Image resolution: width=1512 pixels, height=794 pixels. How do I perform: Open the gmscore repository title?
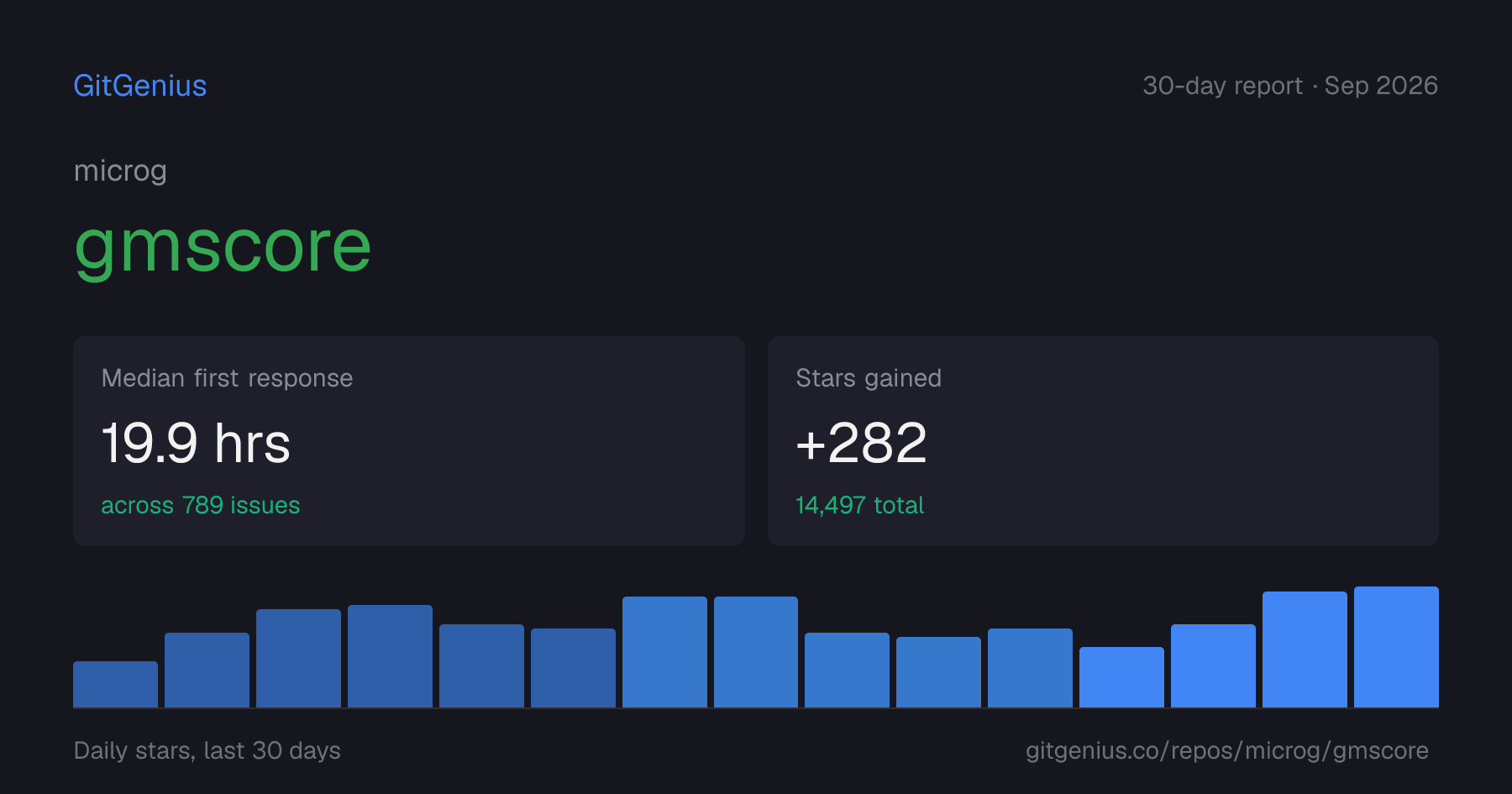[223, 247]
